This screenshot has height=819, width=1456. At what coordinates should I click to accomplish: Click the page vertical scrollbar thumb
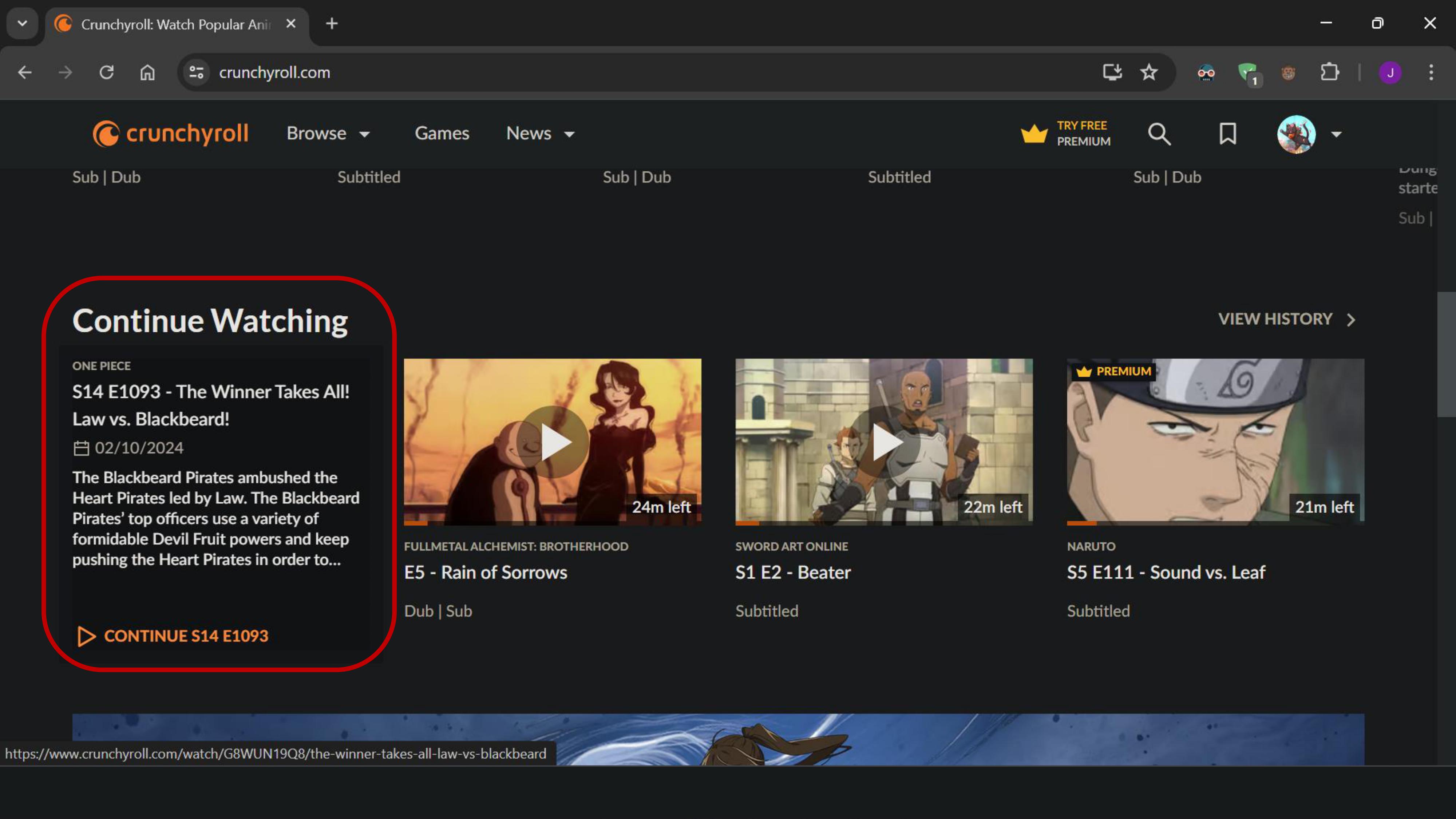pyautogui.click(x=1446, y=355)
